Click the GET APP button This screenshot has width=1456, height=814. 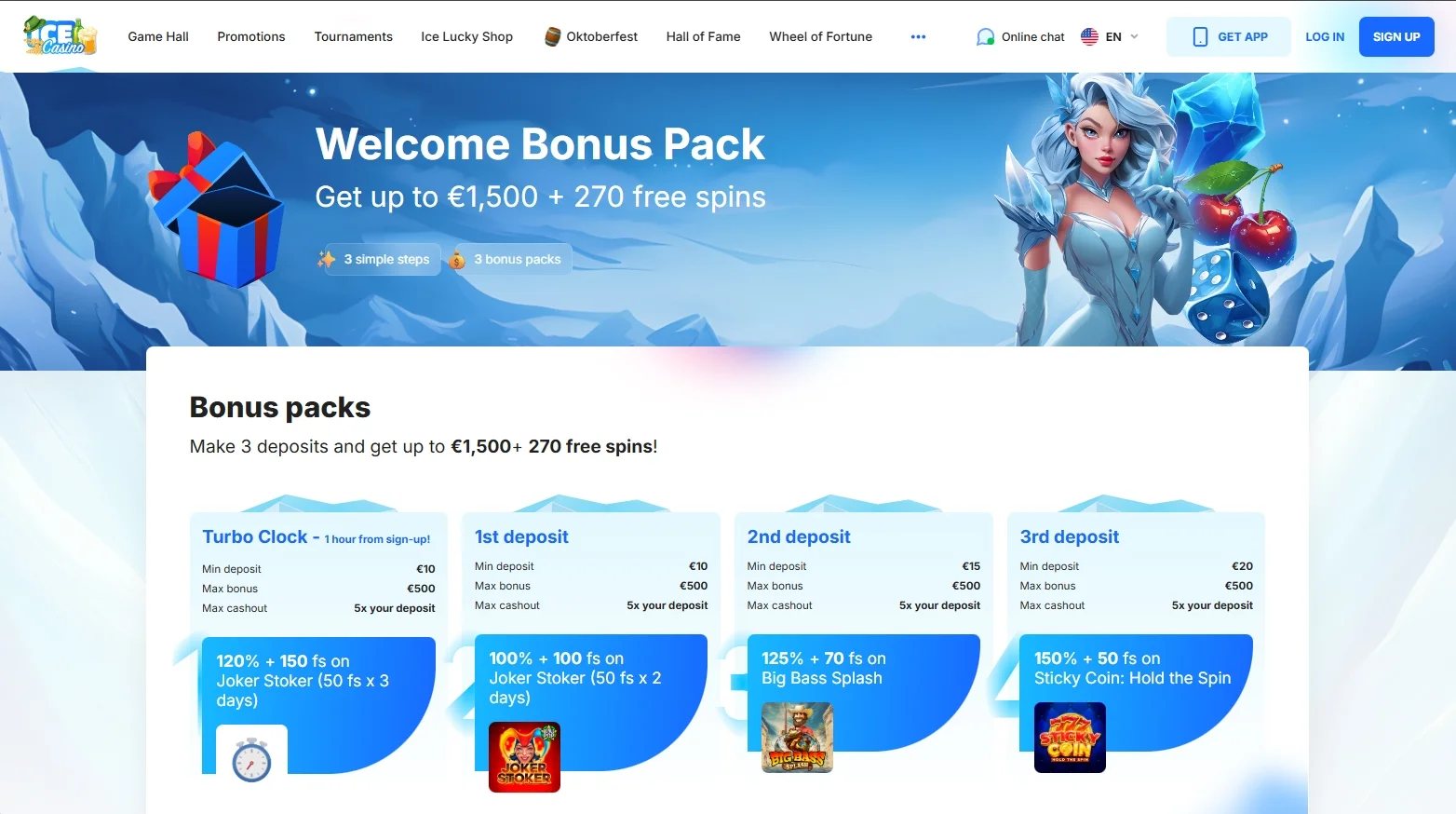pyautogui.click(x=1229, y=37)
